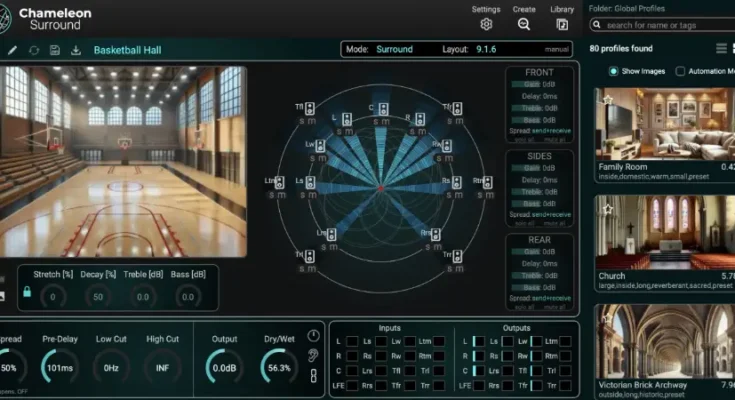Open the Basketball Hall profile name selector

[x=128, y=49]
